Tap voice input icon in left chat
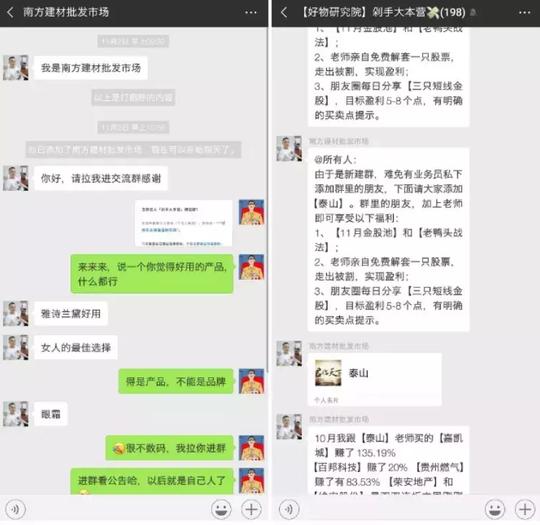The image size is (540, 525). click(x=15, y=509)
